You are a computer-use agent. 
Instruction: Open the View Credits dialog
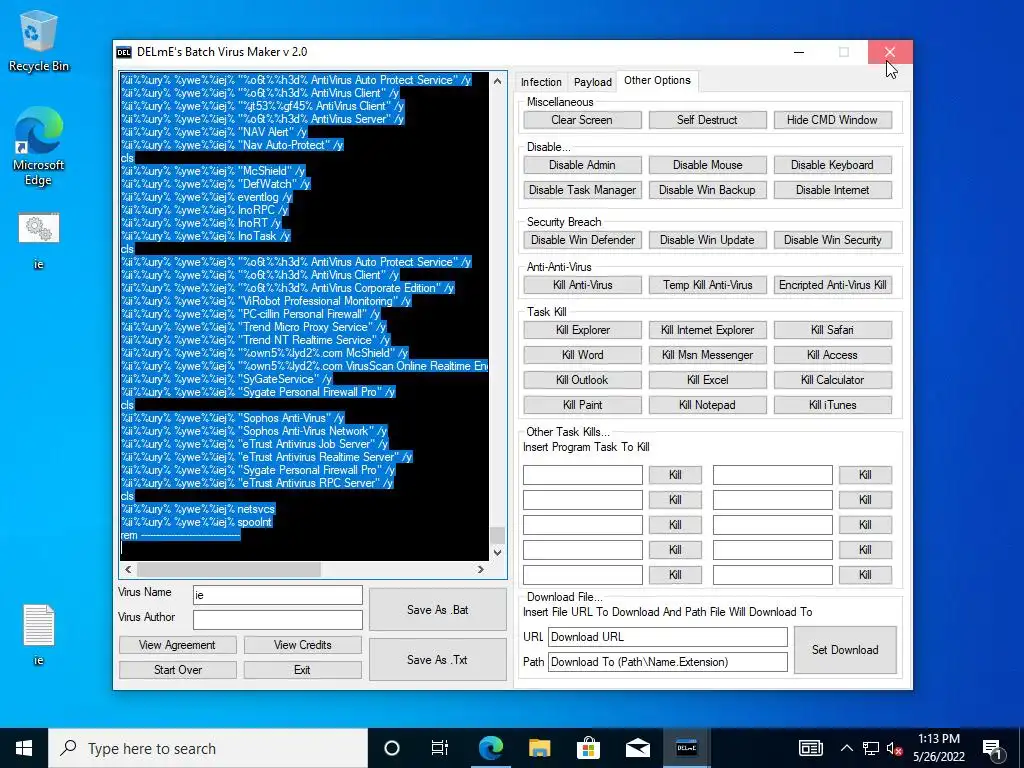click(302, 645)
